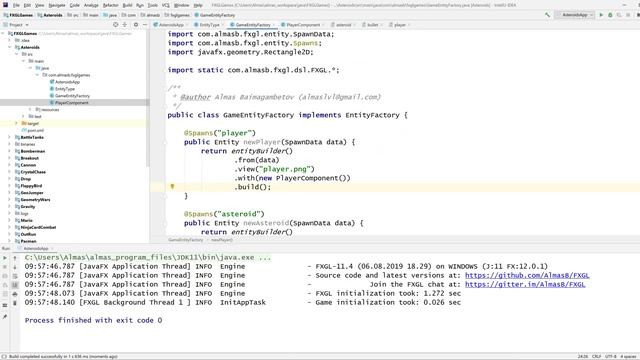Screen dimensions: 640x360
Task: Click the down arrow in Run console toolbar
Action: [15, 267]
